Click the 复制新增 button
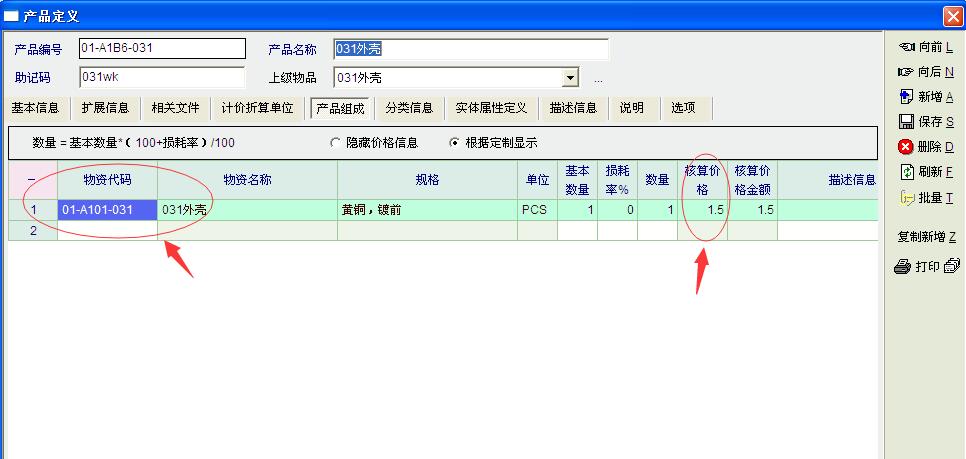Screen dimensions: 966x459 926,237
